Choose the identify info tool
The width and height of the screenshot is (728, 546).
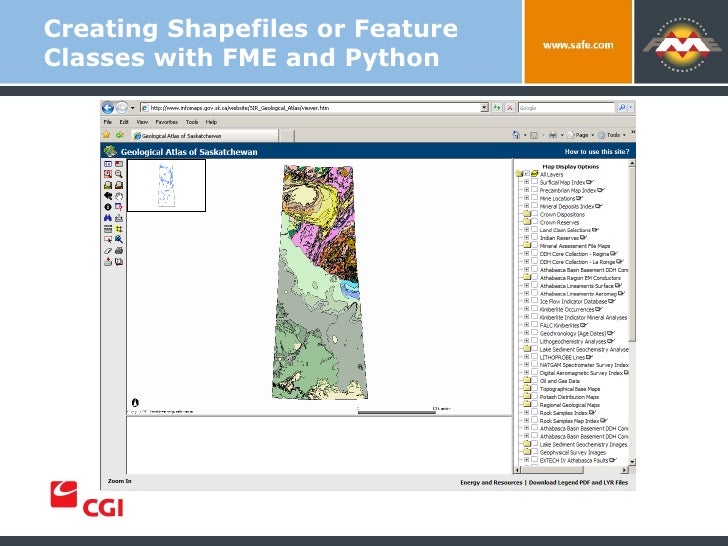click(108, 207)
